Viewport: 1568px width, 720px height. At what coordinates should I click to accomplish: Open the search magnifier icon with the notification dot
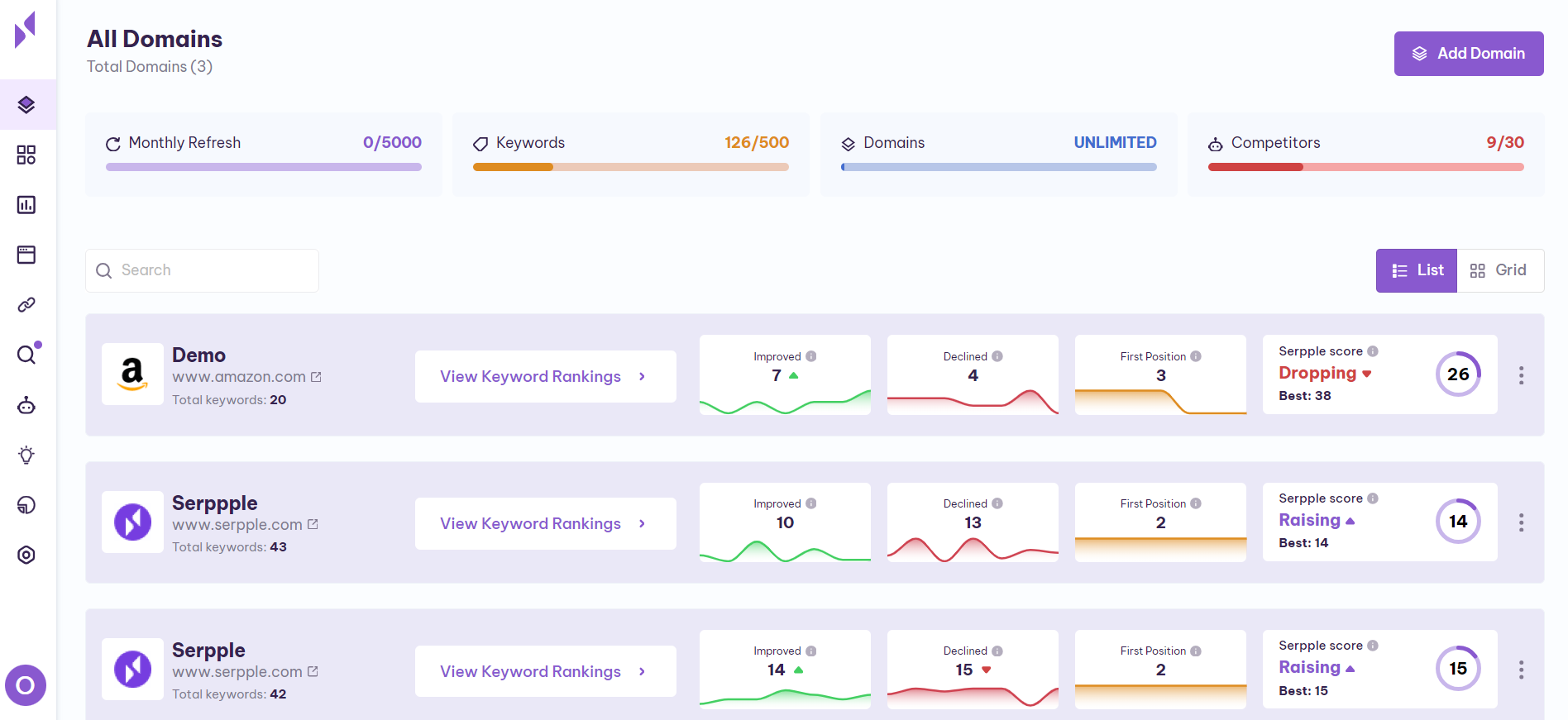(x=27, y=354)
